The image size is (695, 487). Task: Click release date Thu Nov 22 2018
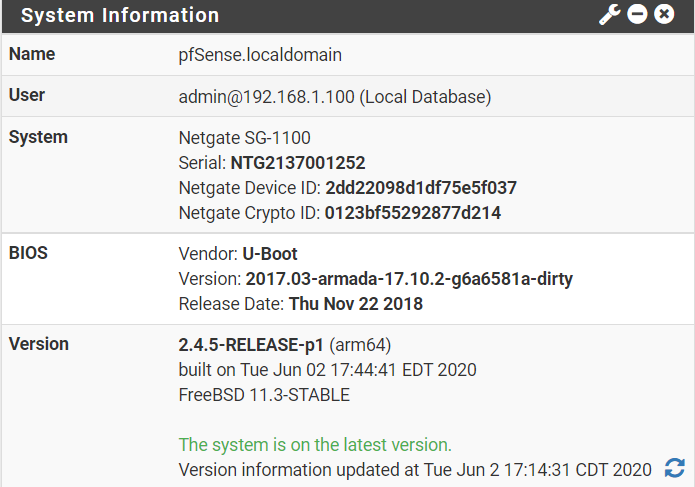[x=356, y=304]
